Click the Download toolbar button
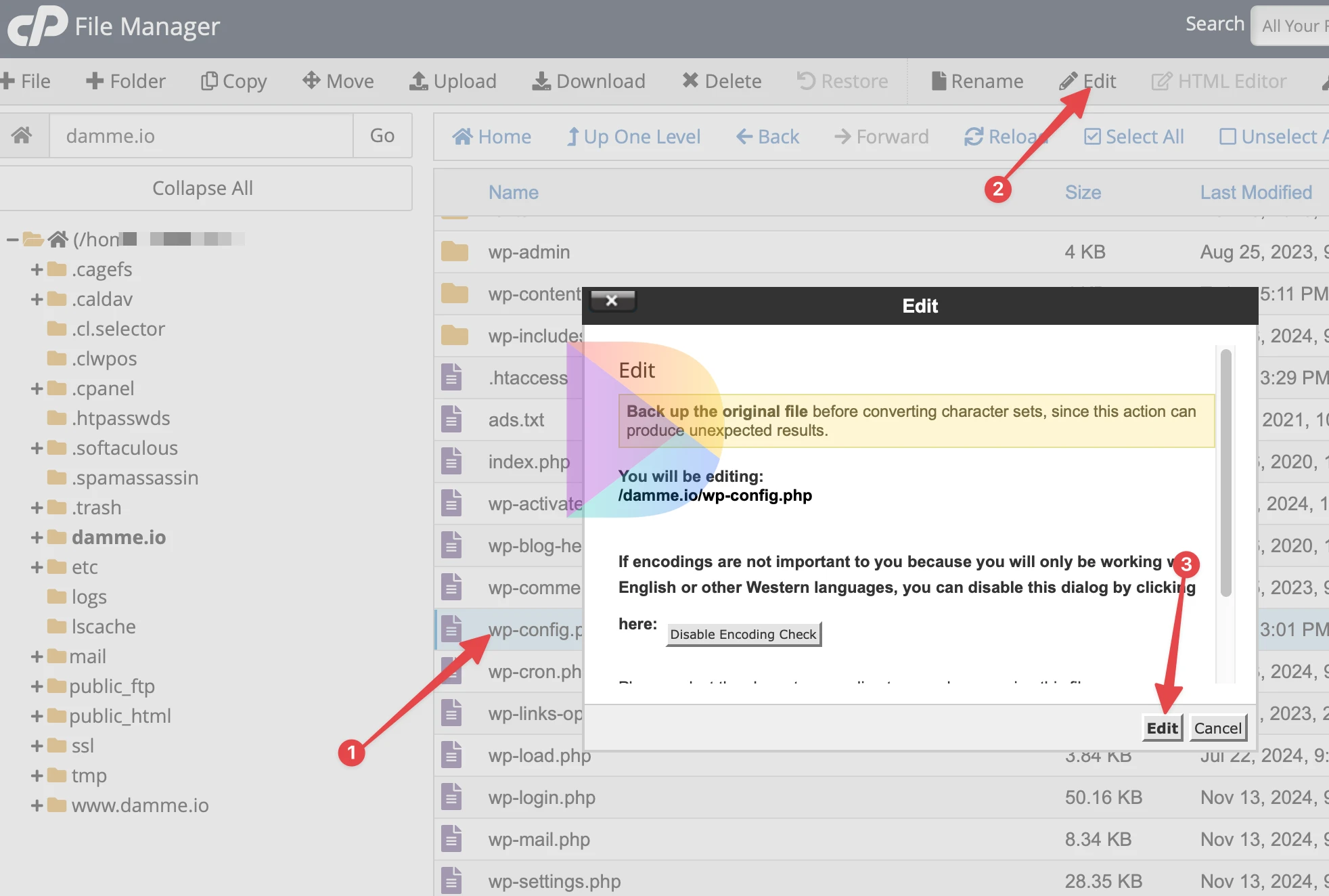The height and width of the screenshot is (896, 1329). (588, 81)
